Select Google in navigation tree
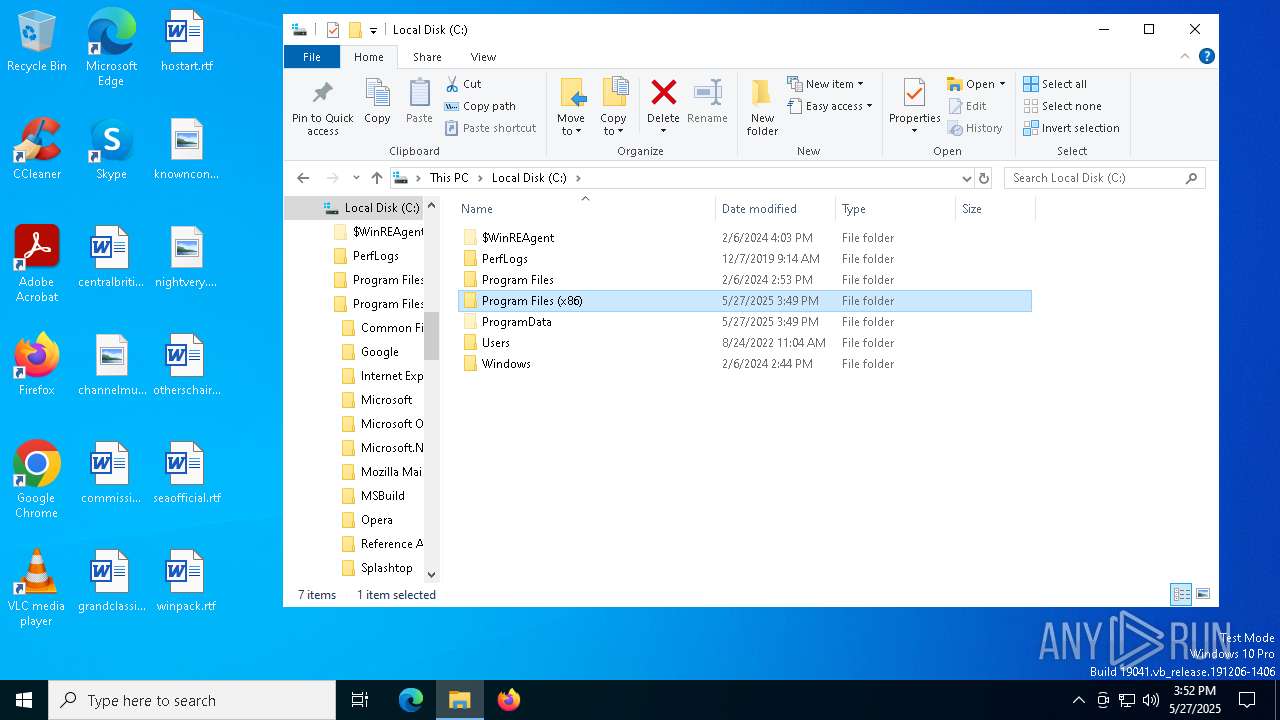Screen dimensions: 1280x720 (379, 352)
